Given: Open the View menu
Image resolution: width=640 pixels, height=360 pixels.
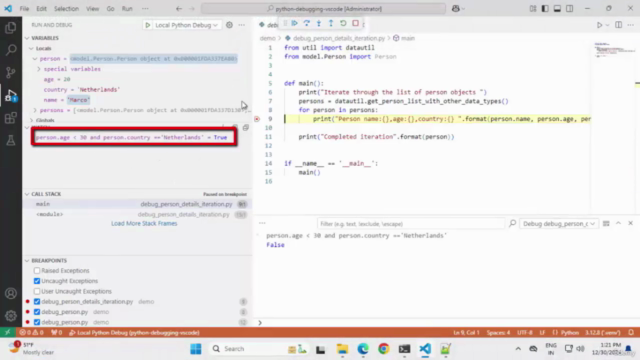Looking at the screenshot, I should [92, 9].
